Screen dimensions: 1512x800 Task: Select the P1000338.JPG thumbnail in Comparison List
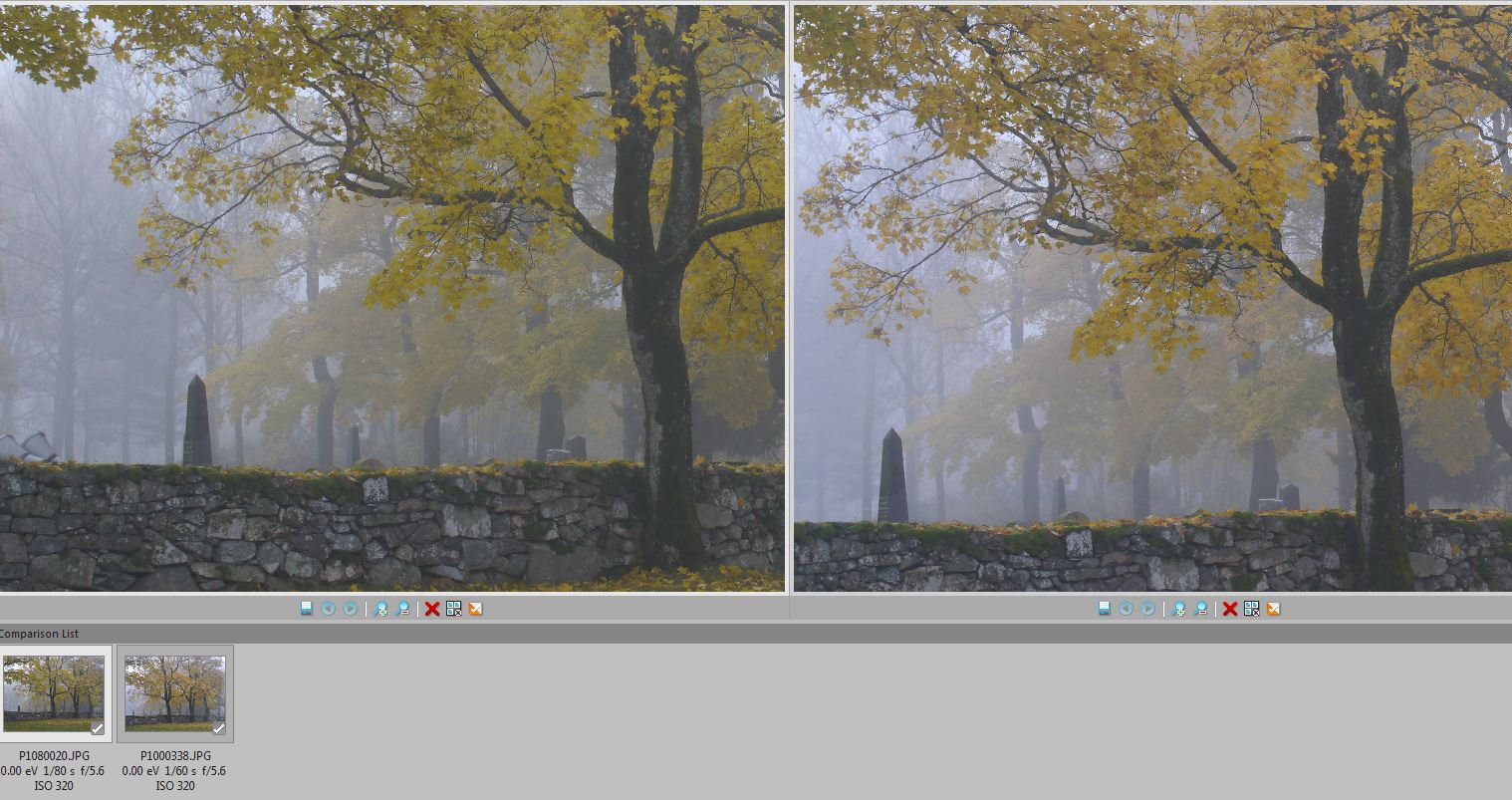click(x=175, y=694)
